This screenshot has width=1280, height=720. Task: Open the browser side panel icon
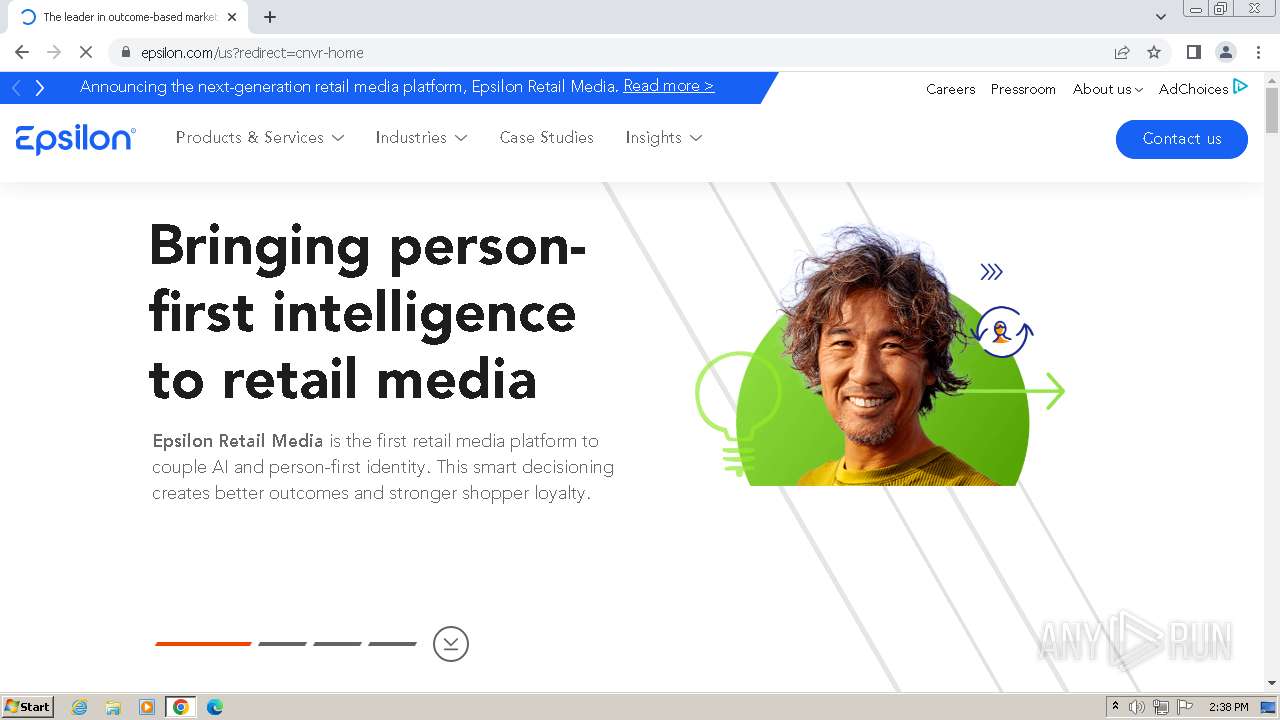1194,52
